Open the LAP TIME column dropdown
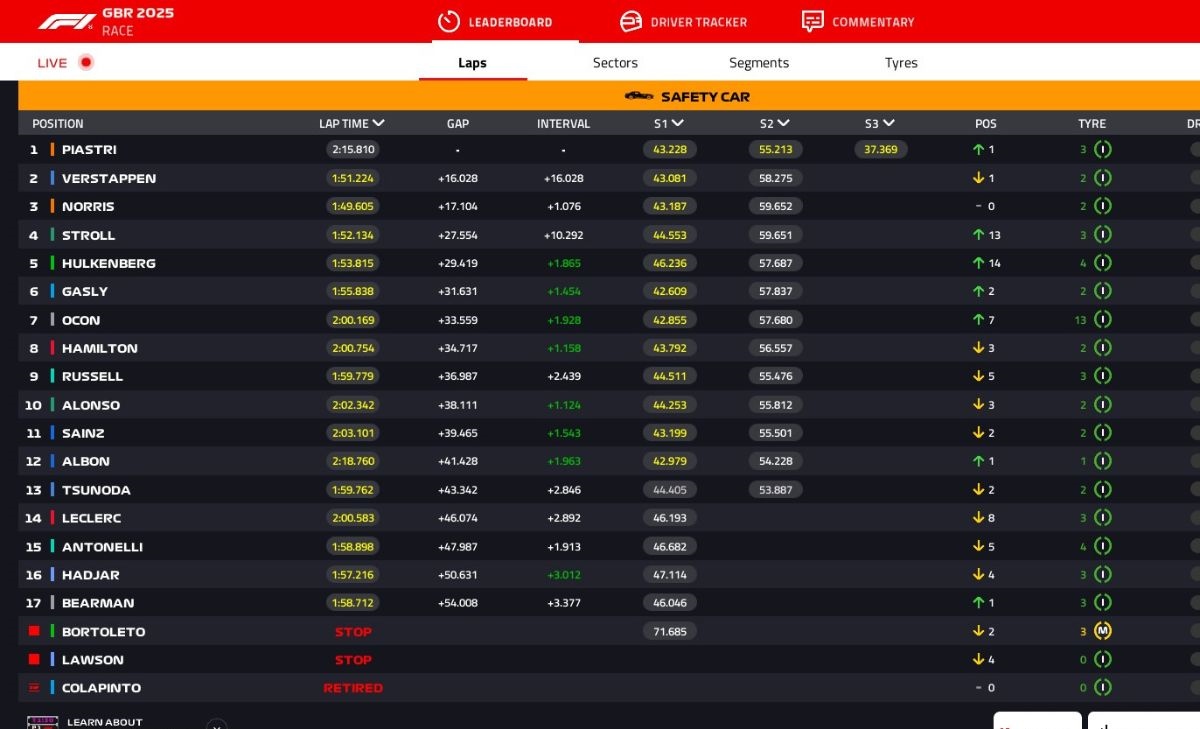Screen dimensions: 1200x729 (x=378, y=123)
